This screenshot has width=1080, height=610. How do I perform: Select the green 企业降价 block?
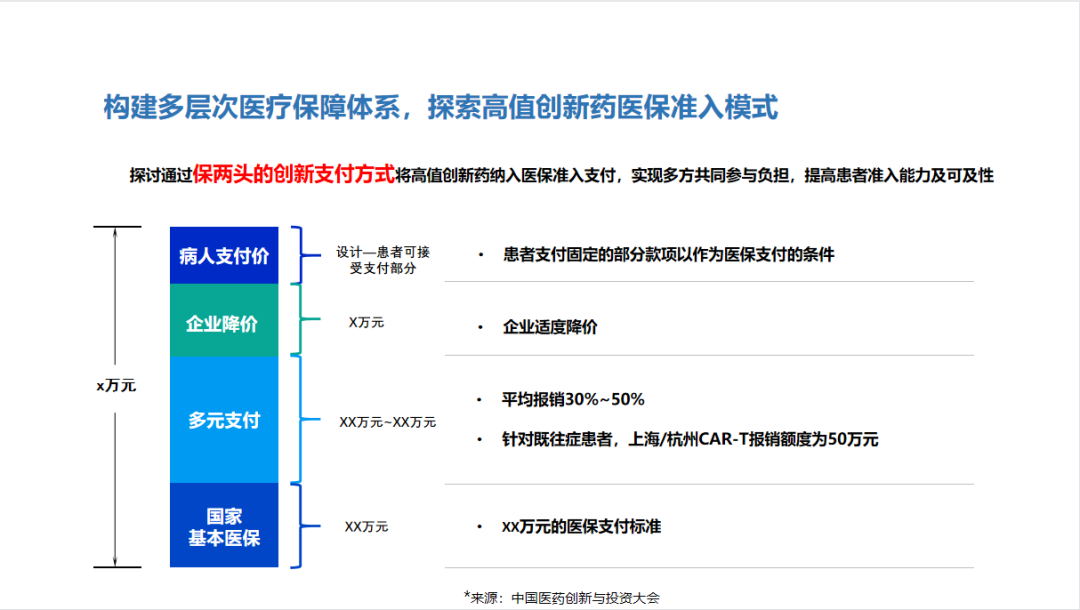click(224, 322)
